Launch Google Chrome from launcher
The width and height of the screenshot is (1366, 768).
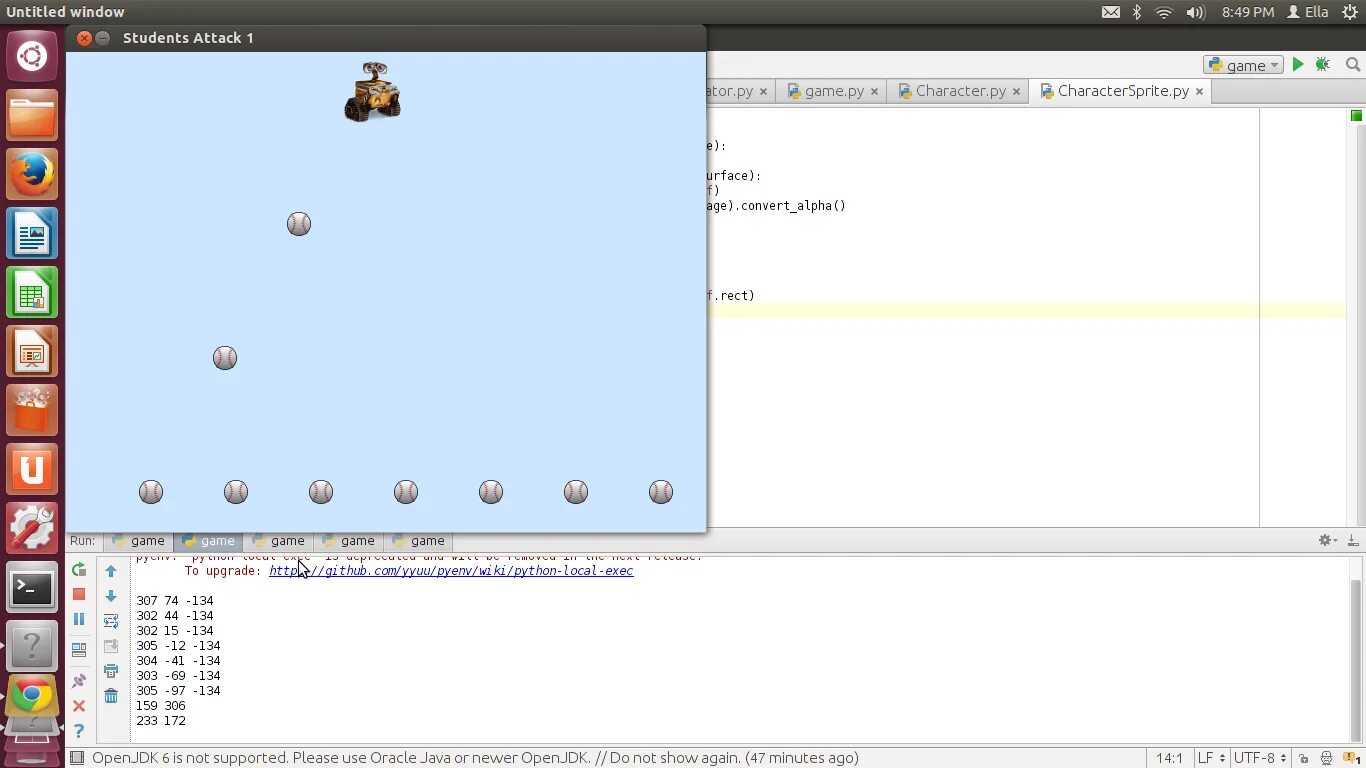click(32, 695)
